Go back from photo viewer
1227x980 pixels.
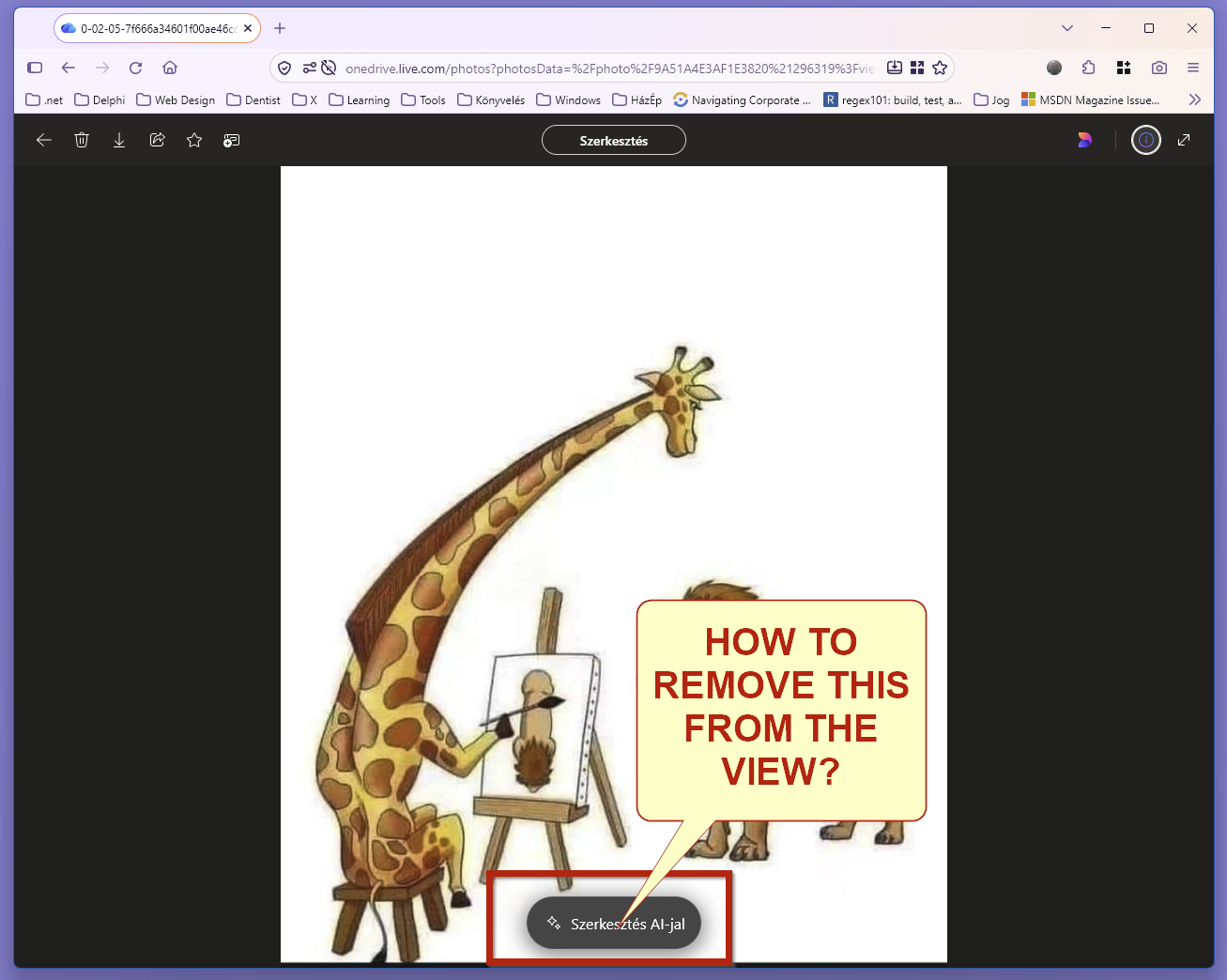click(x=43, y=140)
